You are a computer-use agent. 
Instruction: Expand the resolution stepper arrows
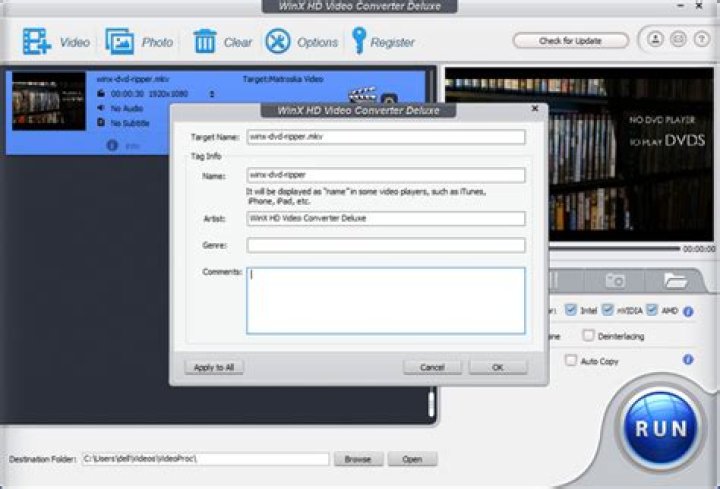tap(211, 94)
